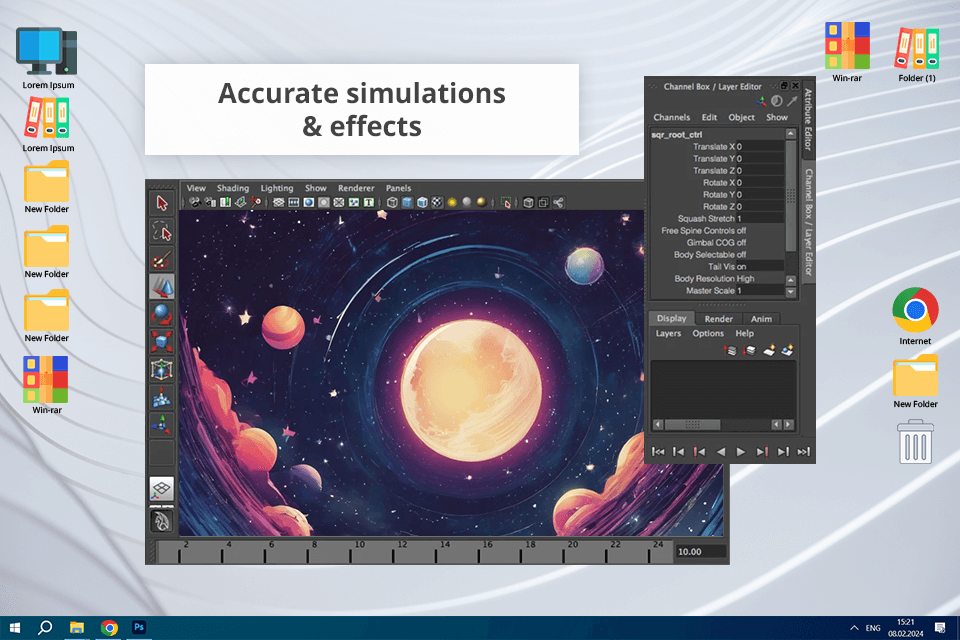The width and height of the screenshot is (960, 640).
Task: Create new layer from selected icon
Action: coord(788,350)
